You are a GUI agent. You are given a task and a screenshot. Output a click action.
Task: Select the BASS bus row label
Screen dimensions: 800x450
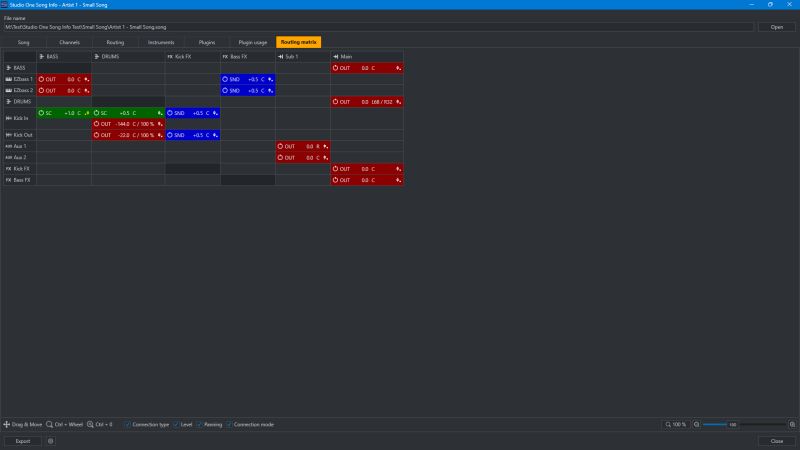tap(19, 68)
